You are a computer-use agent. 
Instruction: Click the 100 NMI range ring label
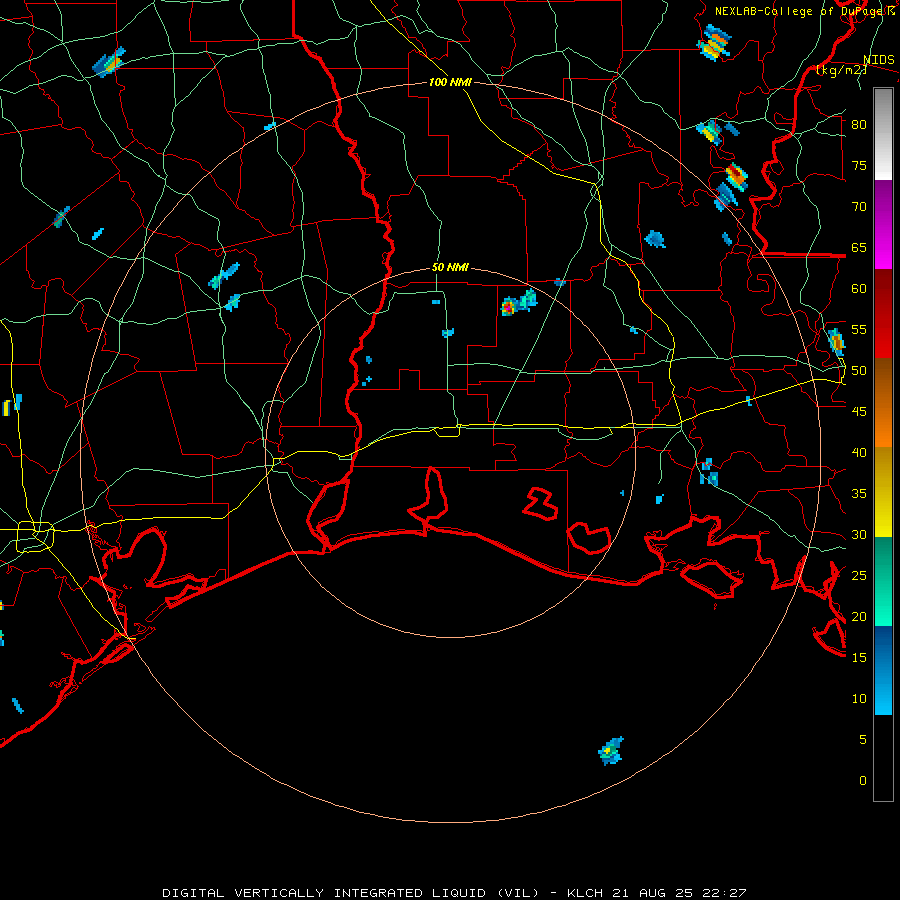pyautogui.click(x=450, y=83)
